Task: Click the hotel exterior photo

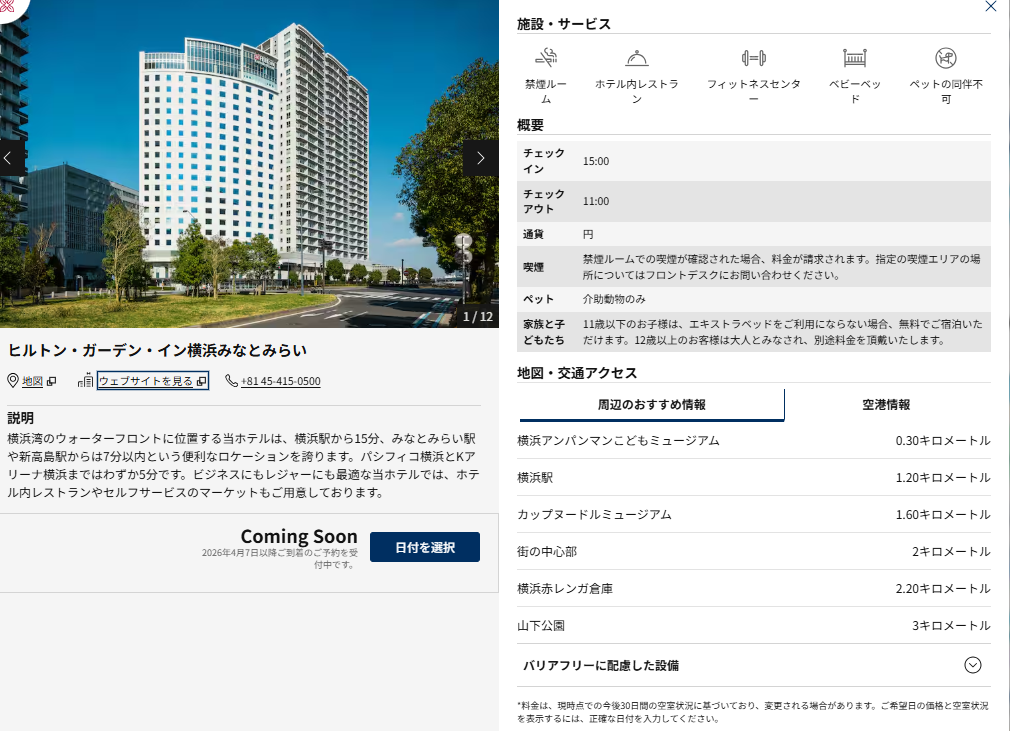Action: click(249, 164)
